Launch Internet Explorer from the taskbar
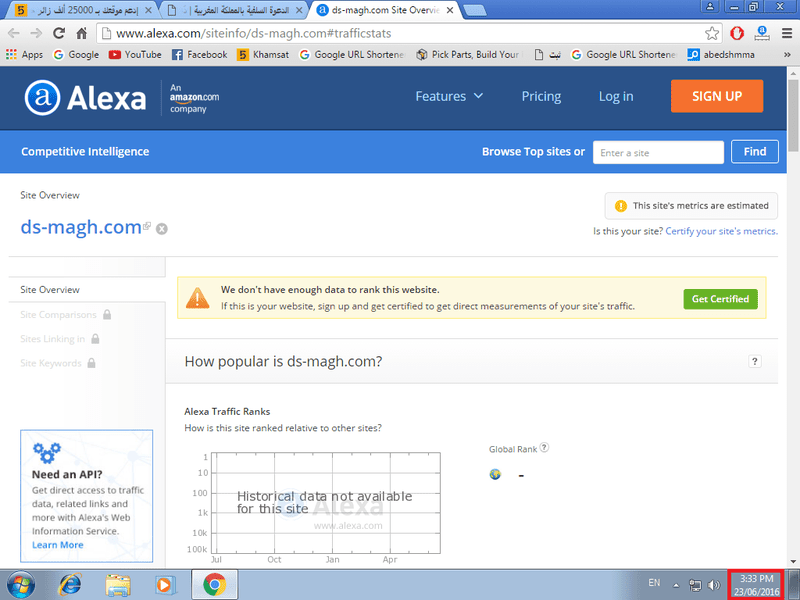 click(x=70, y=585)
